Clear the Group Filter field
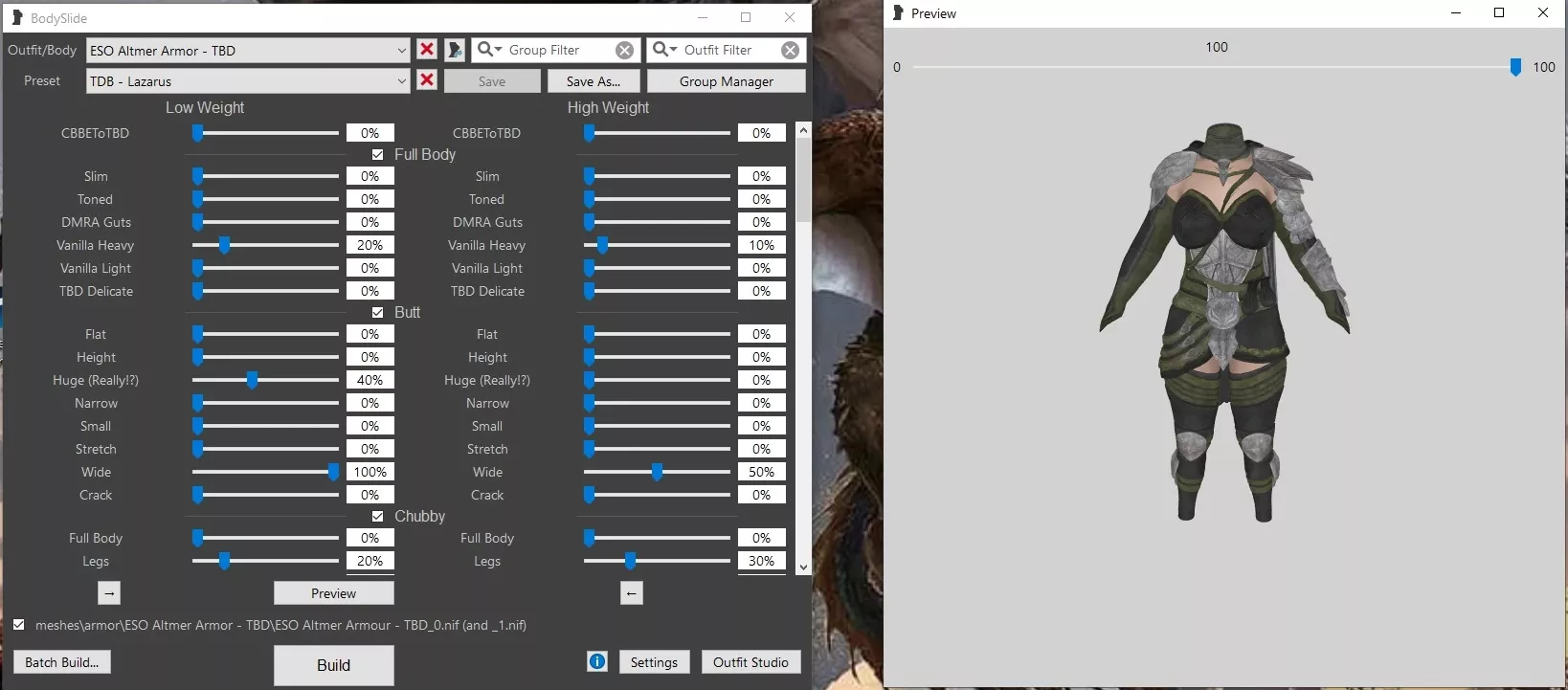 (x=624, y=51)
